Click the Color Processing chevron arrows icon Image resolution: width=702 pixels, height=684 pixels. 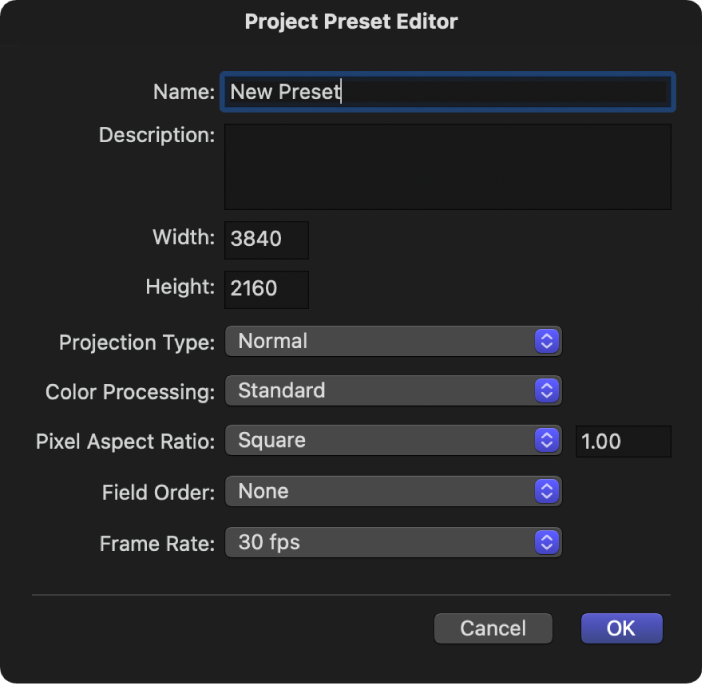(546, 390)
